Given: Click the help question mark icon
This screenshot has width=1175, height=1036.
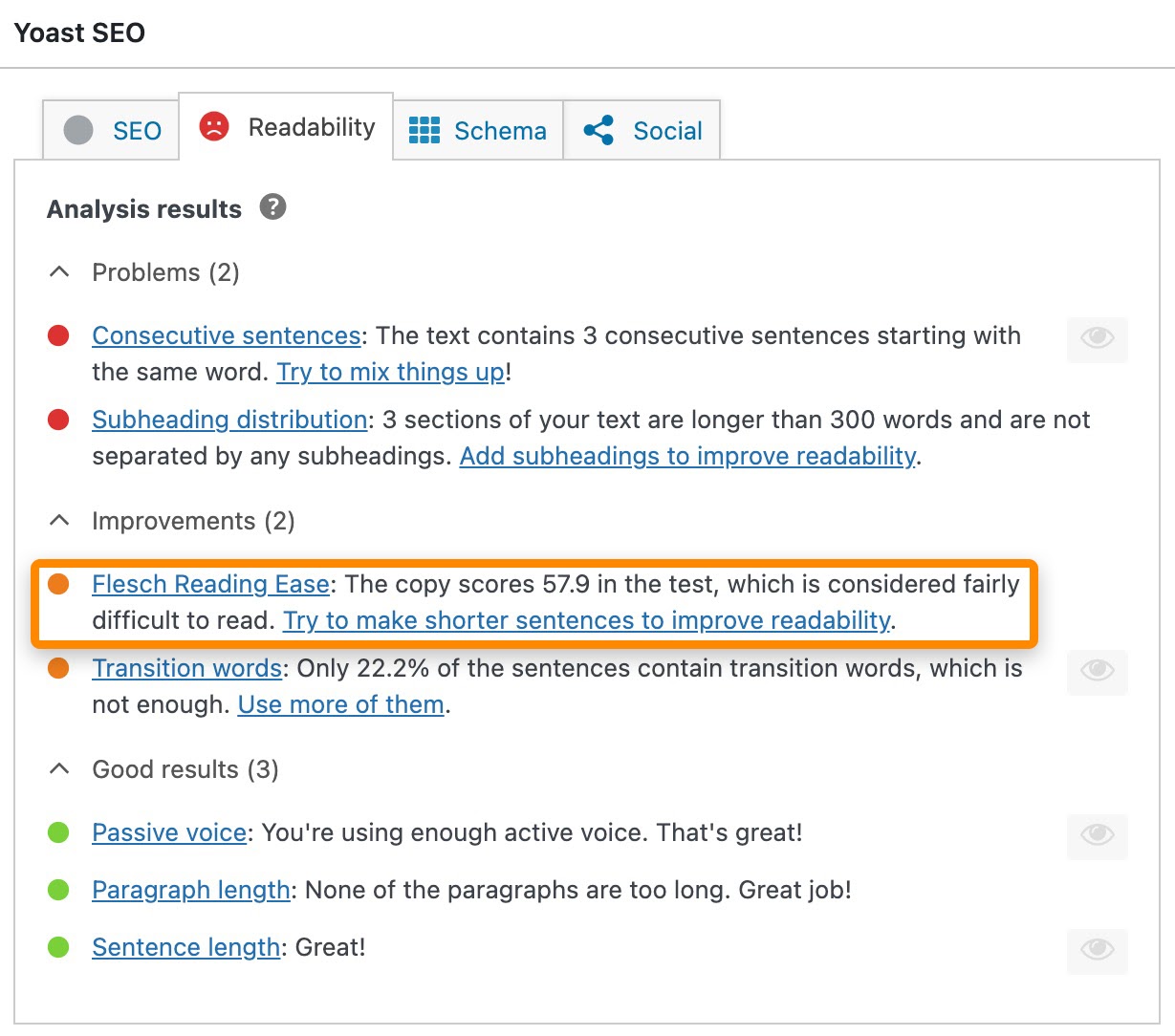Looking at the screenshot, I should pyautogui.click(x=272, y=207).
